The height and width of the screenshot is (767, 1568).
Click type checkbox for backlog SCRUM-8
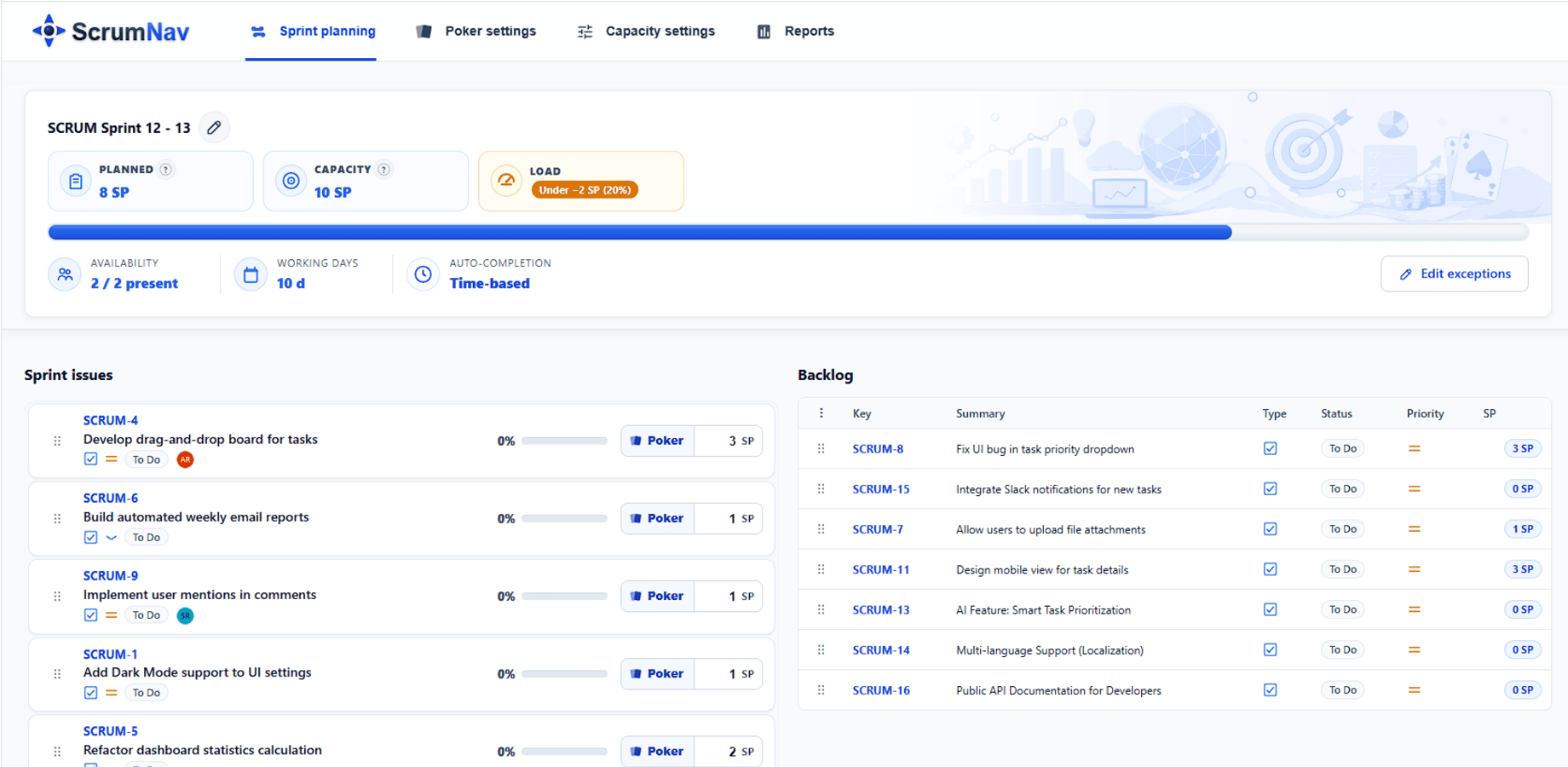pyautogui.click(x=1270, y=448)
